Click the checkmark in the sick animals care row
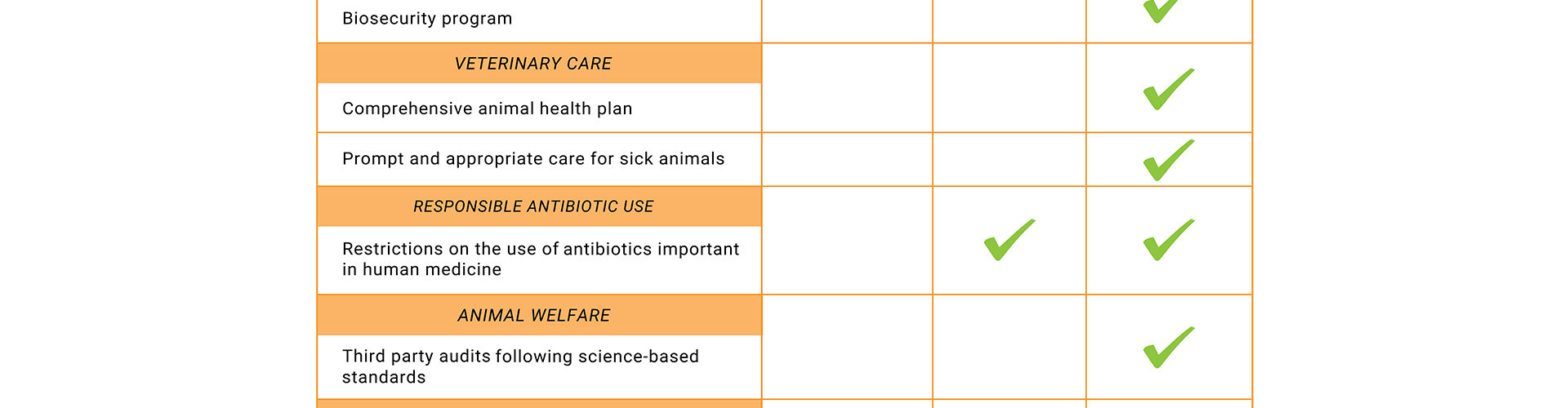This screenshot has height=408, width=1568. tap(1168, 160)
